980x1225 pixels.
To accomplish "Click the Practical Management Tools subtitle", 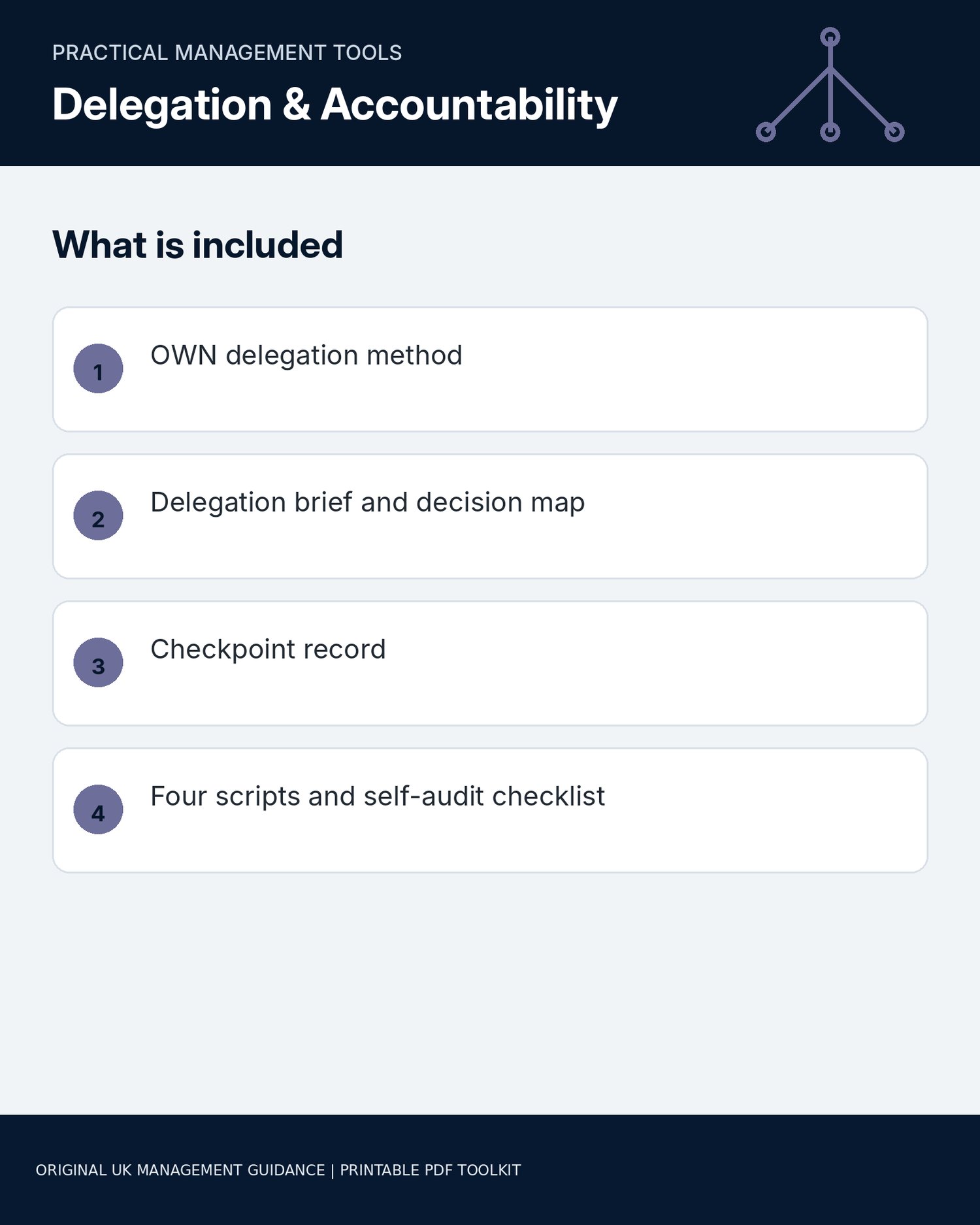I will click(227, 53).
